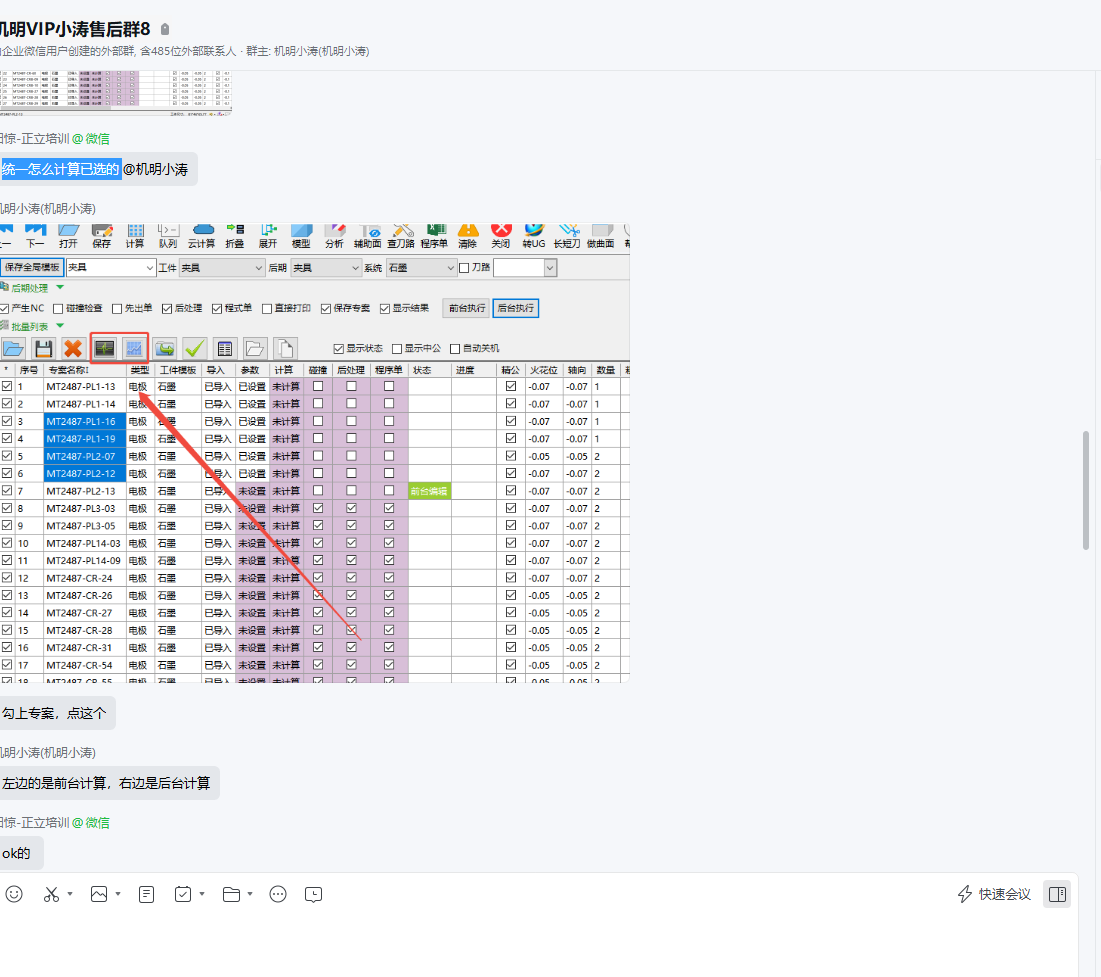Image resolution: width=1101 pixels, height=977 pixels.
Task: Click the send picture icon
Action: point(99,894)
